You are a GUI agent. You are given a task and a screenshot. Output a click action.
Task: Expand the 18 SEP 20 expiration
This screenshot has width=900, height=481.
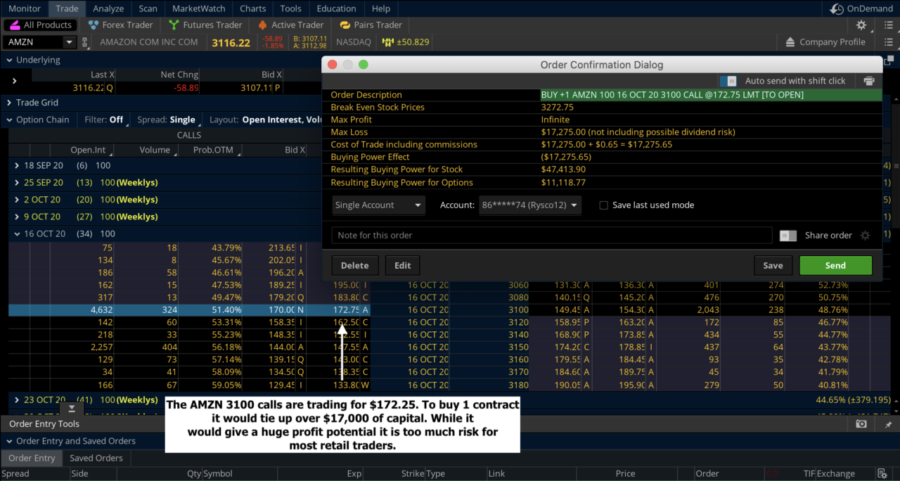[17, 165]
